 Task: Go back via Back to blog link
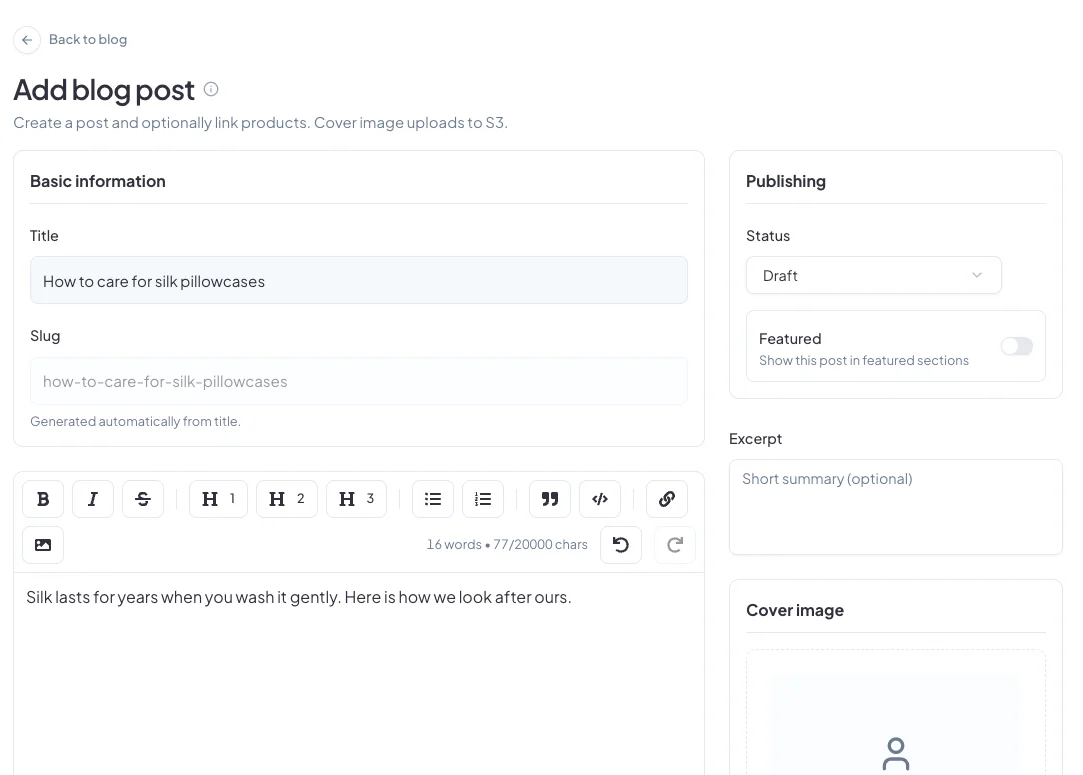(x=88, y=39)
